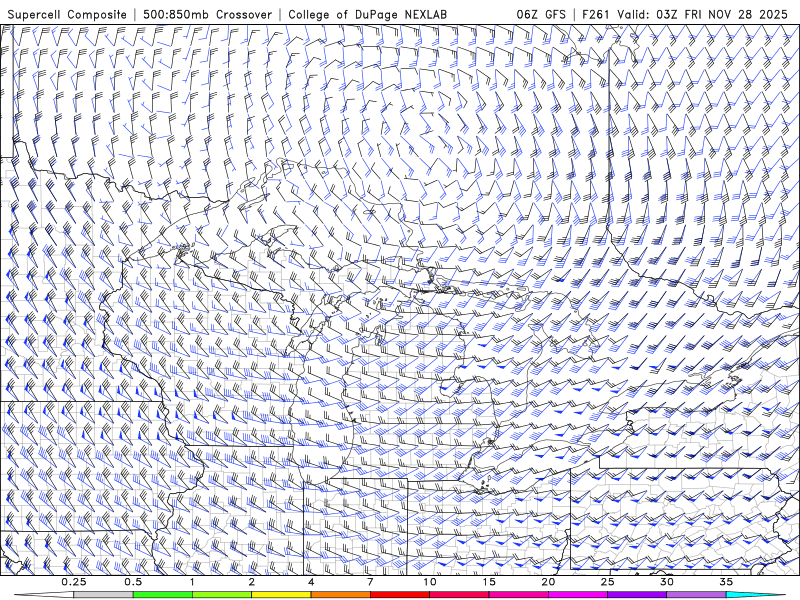The image size is (800, 600).
Task: Select the red 7–10 color bar segment
Action: [399, 595]
